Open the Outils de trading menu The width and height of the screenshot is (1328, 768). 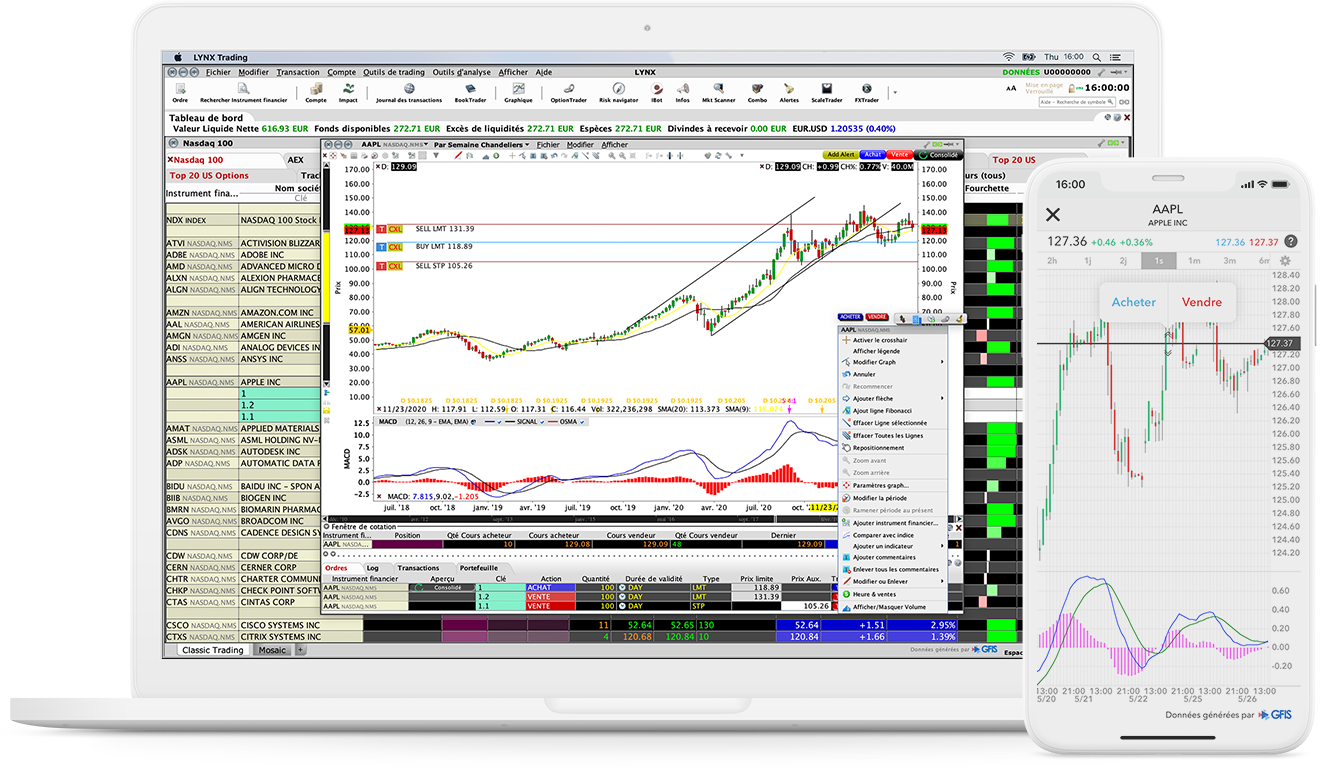[x=393, y=72]
